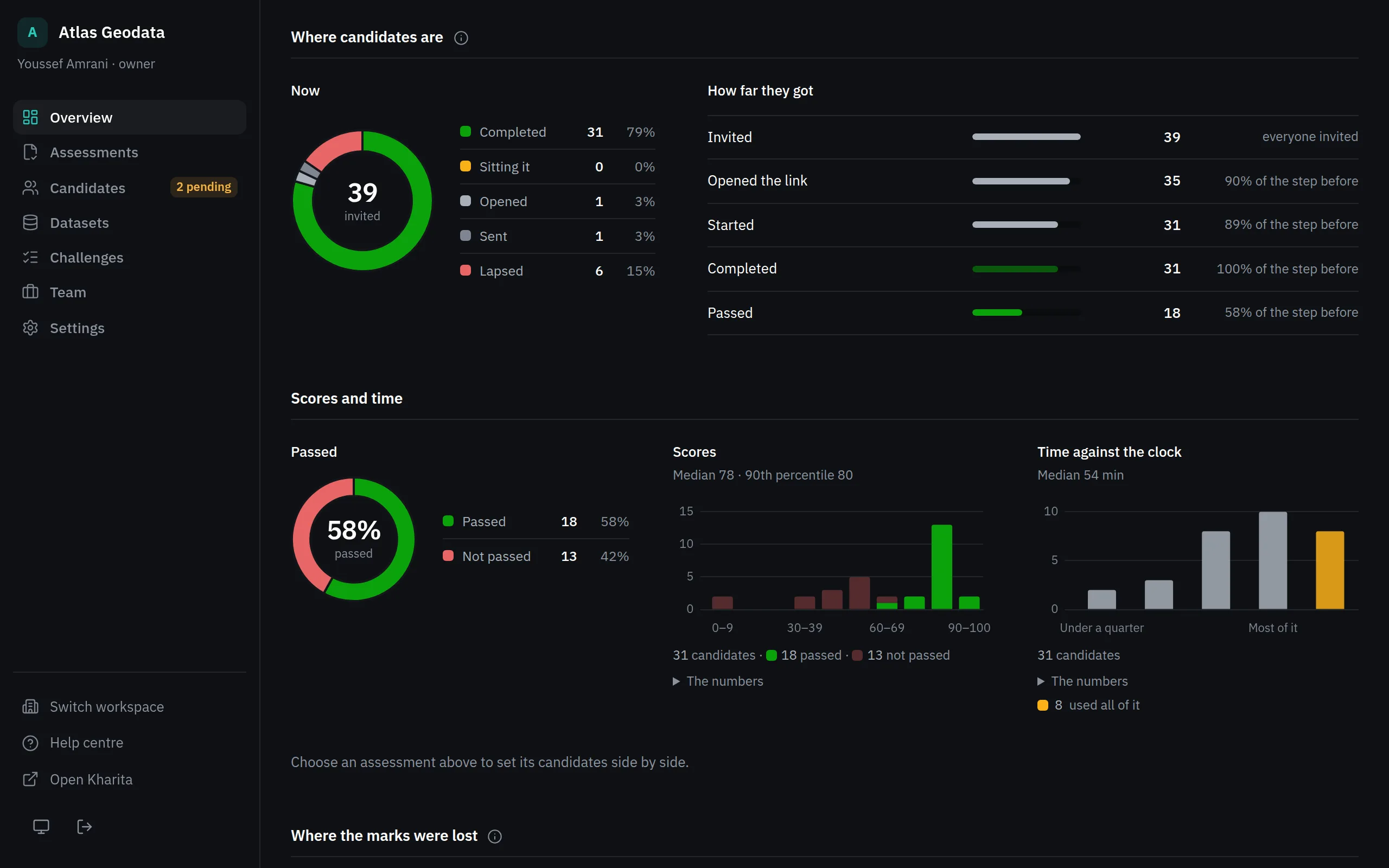This screenshot has height=868, width=1389.
Task: Click info icon beside Where candidates are
Action: 461,38
